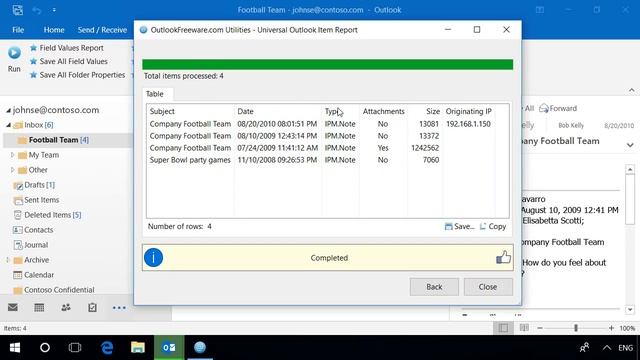Open the Calendar folder
640x360 pixels.
coord(33,275)
